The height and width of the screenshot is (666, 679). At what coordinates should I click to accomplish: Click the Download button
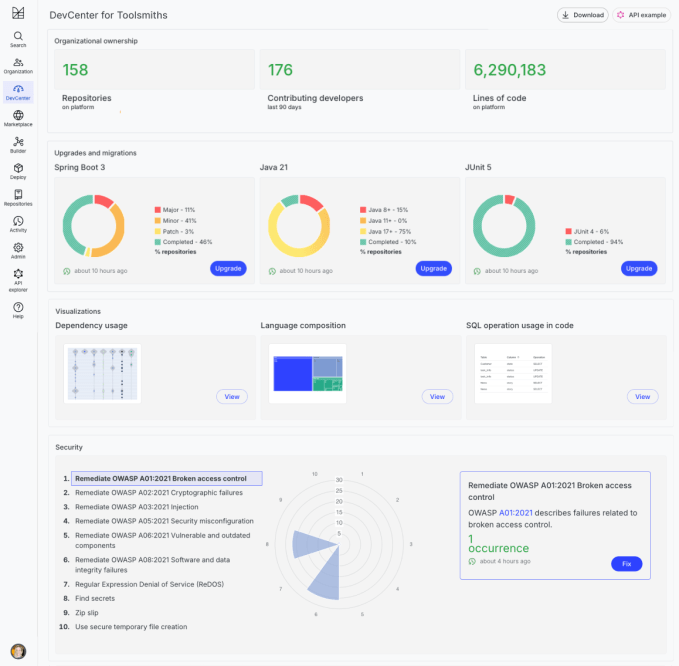pyautogui.click(x=582, y=15)
